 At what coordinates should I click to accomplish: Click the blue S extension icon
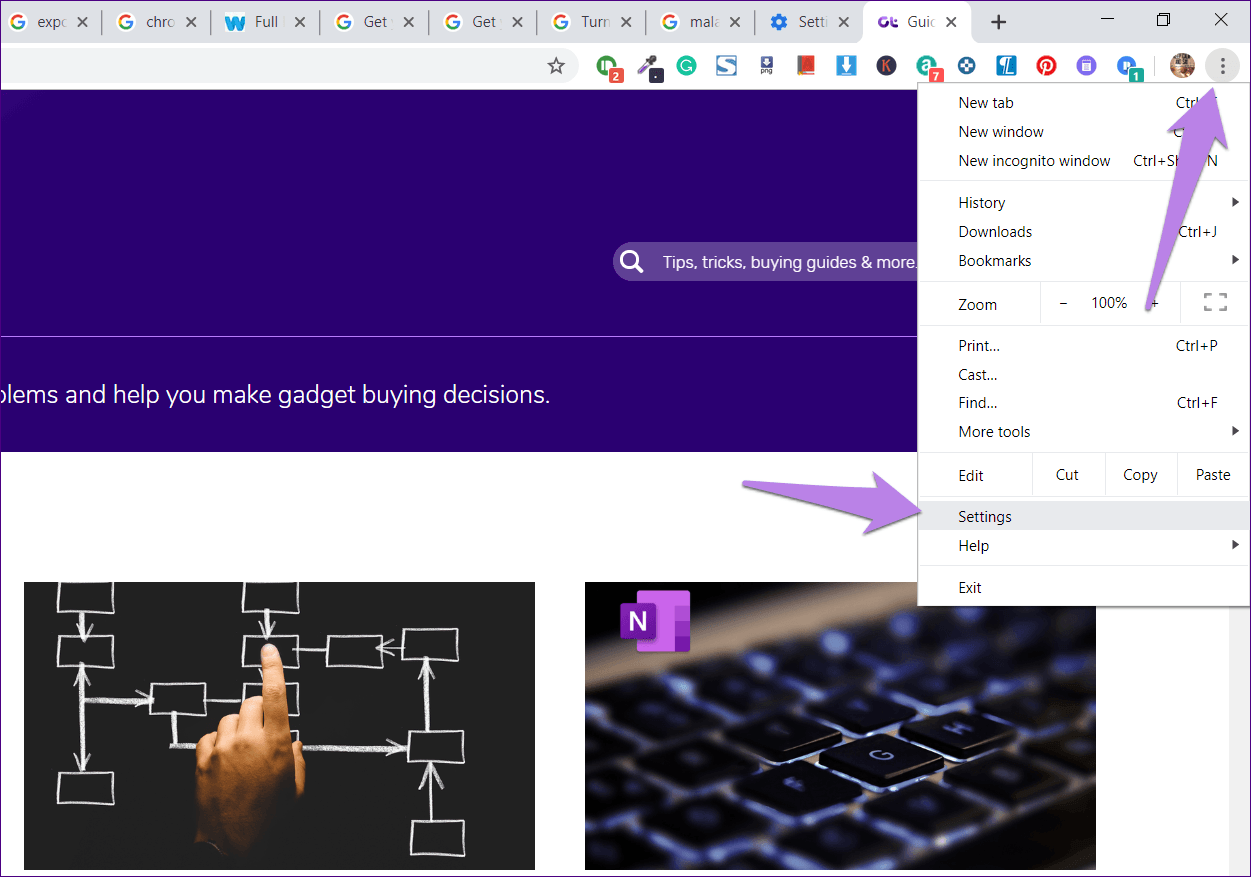[726, 66]
